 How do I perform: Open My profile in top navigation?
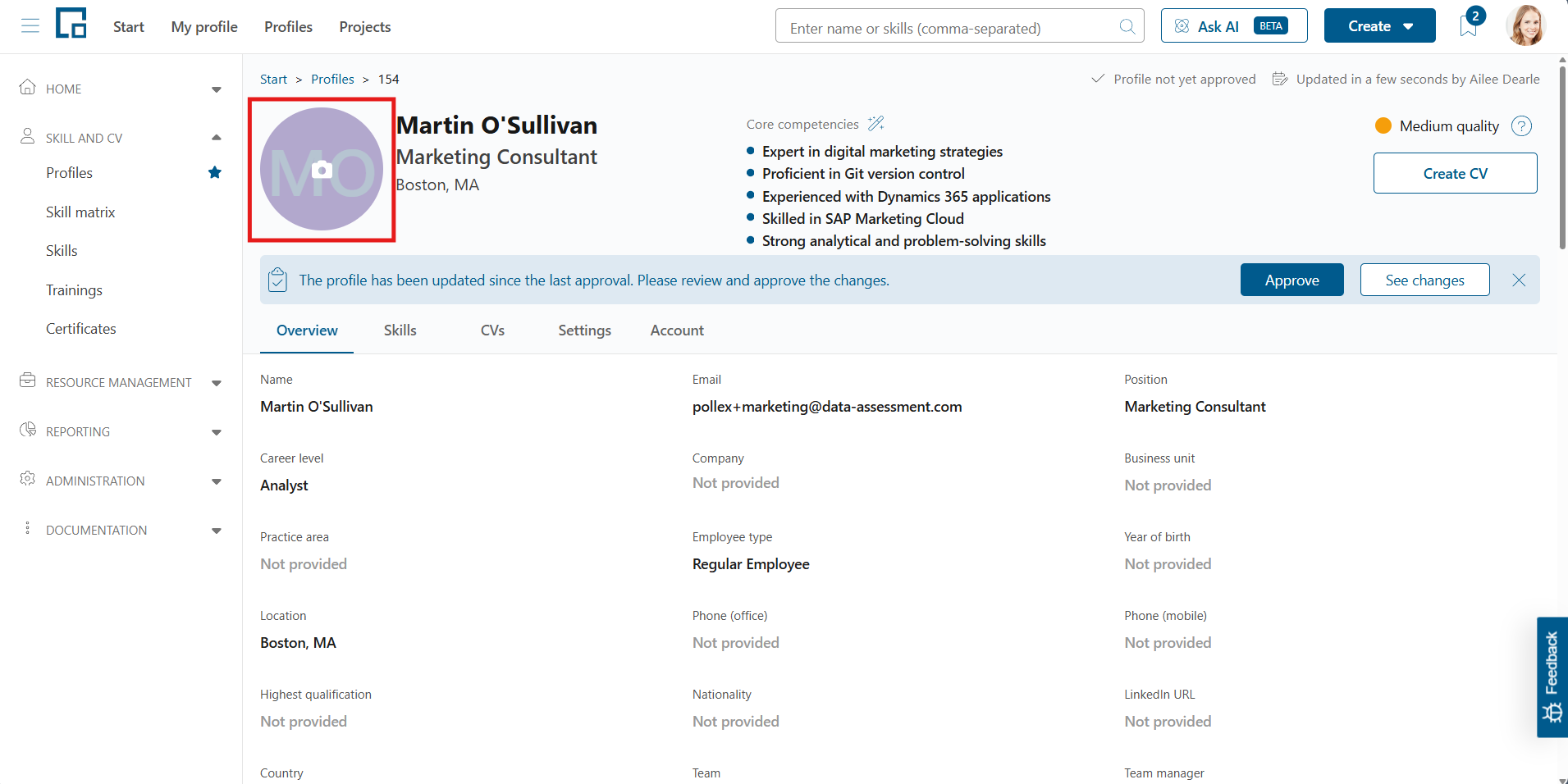coord(204,27)
